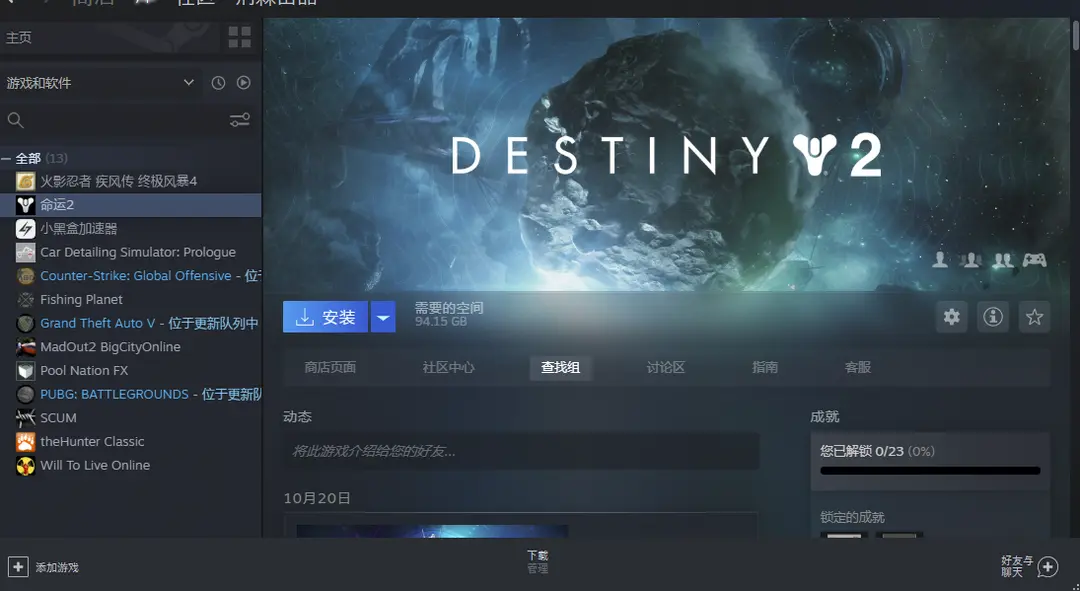Click the Fishing Planet icon
Screen dimensions: 1080x591
coord(25,300)
